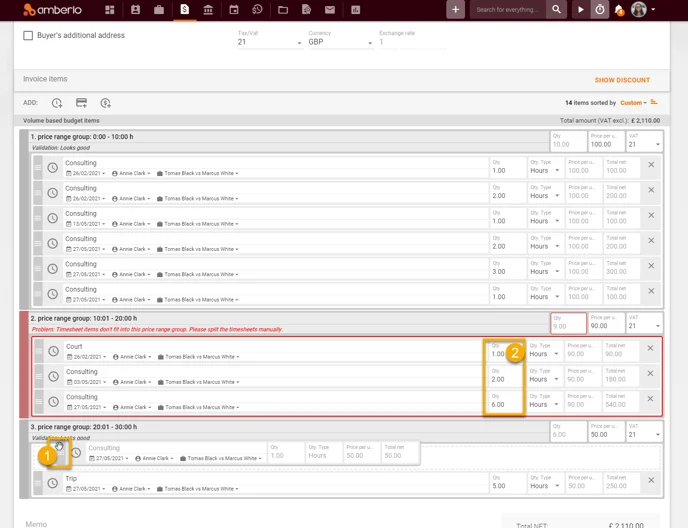Edit price per unit 100.00 of group 1
Screen dimensions: 688x528
[x=606, y=141]
